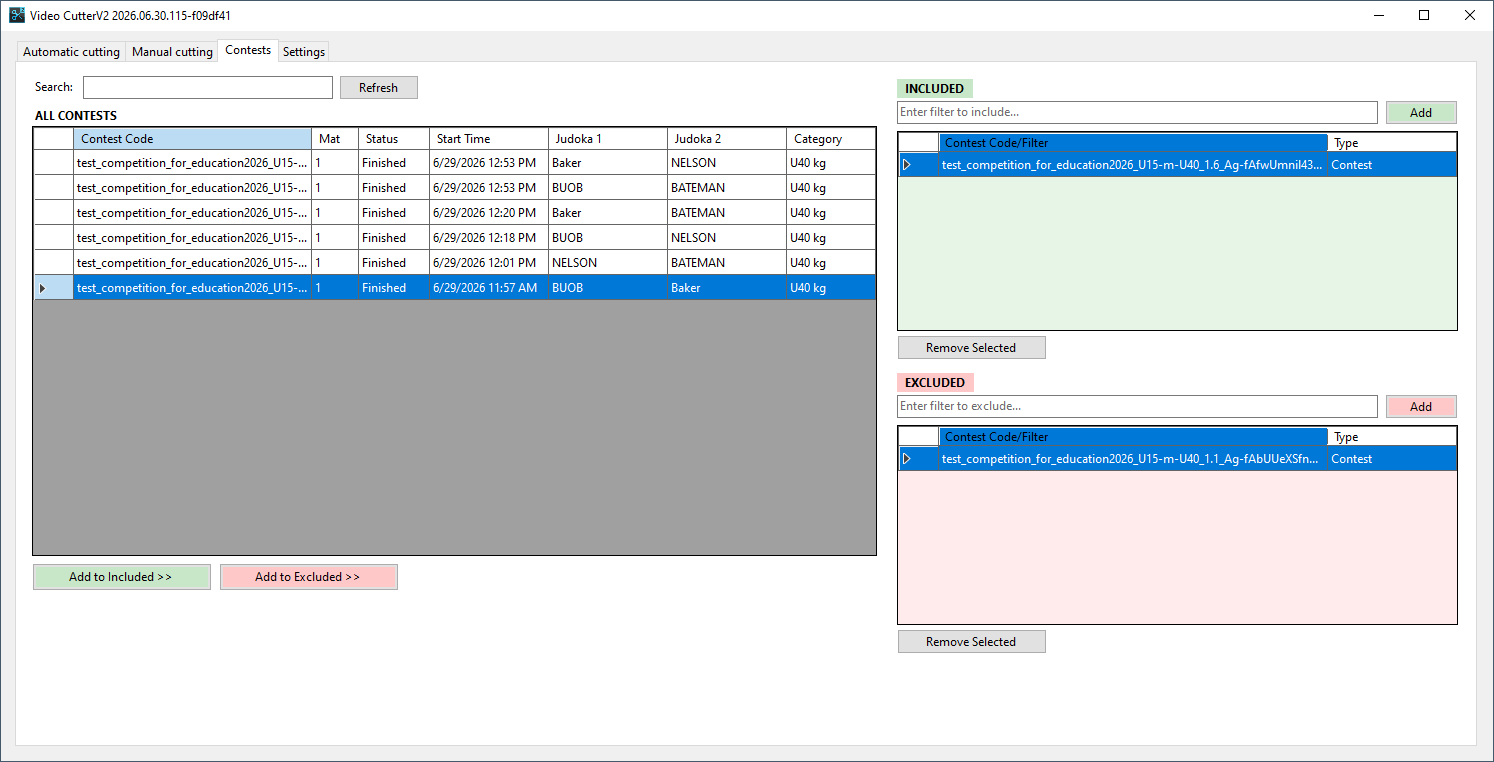
Task: Click row header of Baker vs NELSON row
Action: coord(53,163)
